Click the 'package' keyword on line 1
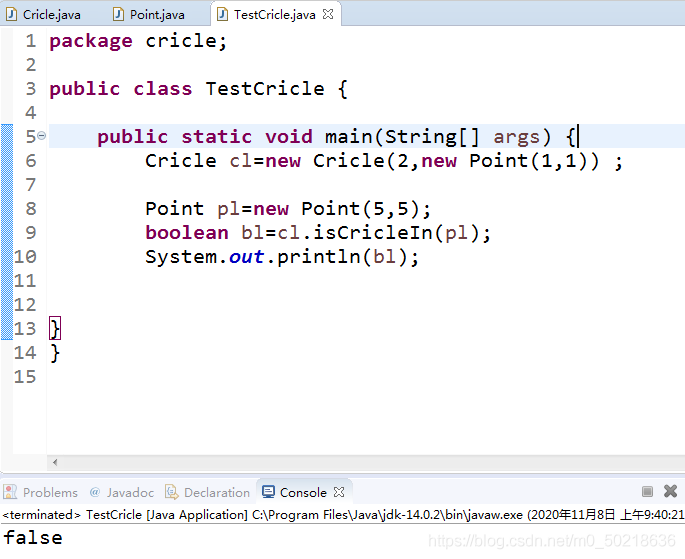Image resolution: width=685 pixels, height=559 pixels. [x=91, y=41]
